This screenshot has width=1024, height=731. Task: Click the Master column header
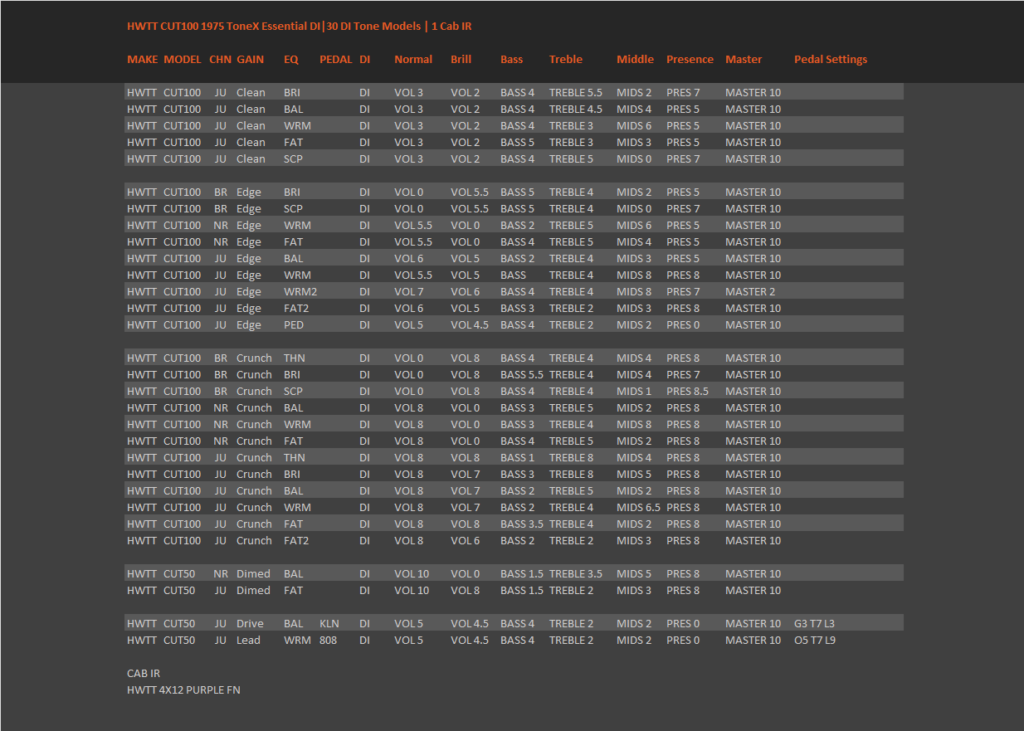click(743, 59)
